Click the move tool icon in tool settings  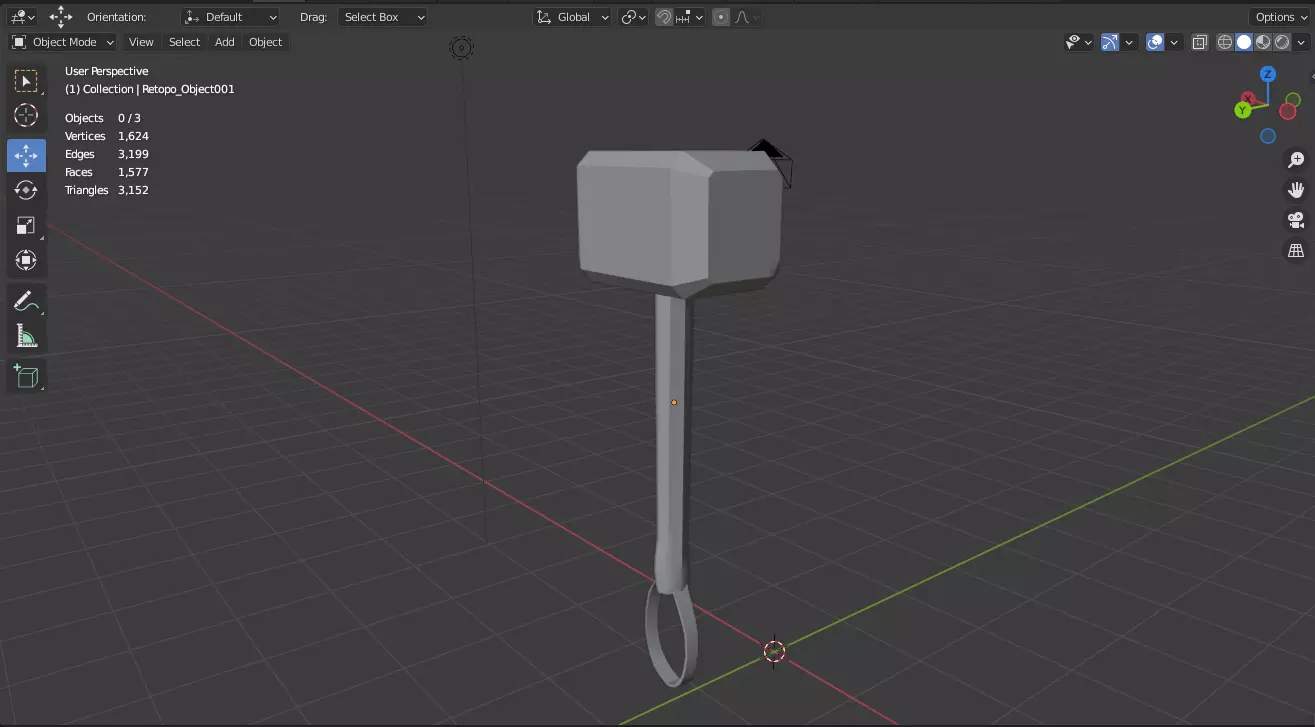tap(61, 17)
